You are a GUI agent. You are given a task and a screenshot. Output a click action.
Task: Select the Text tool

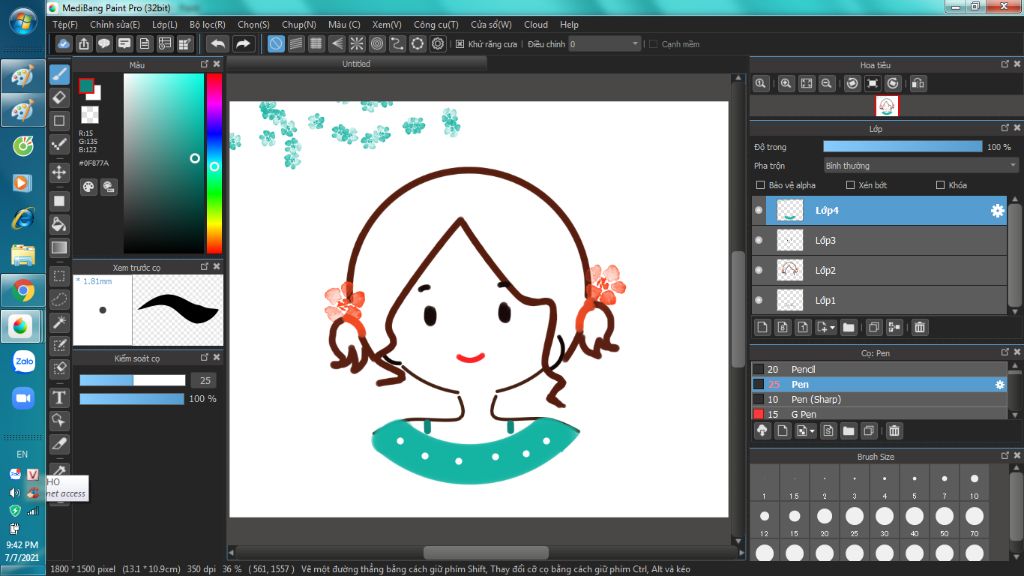[59, 397]
